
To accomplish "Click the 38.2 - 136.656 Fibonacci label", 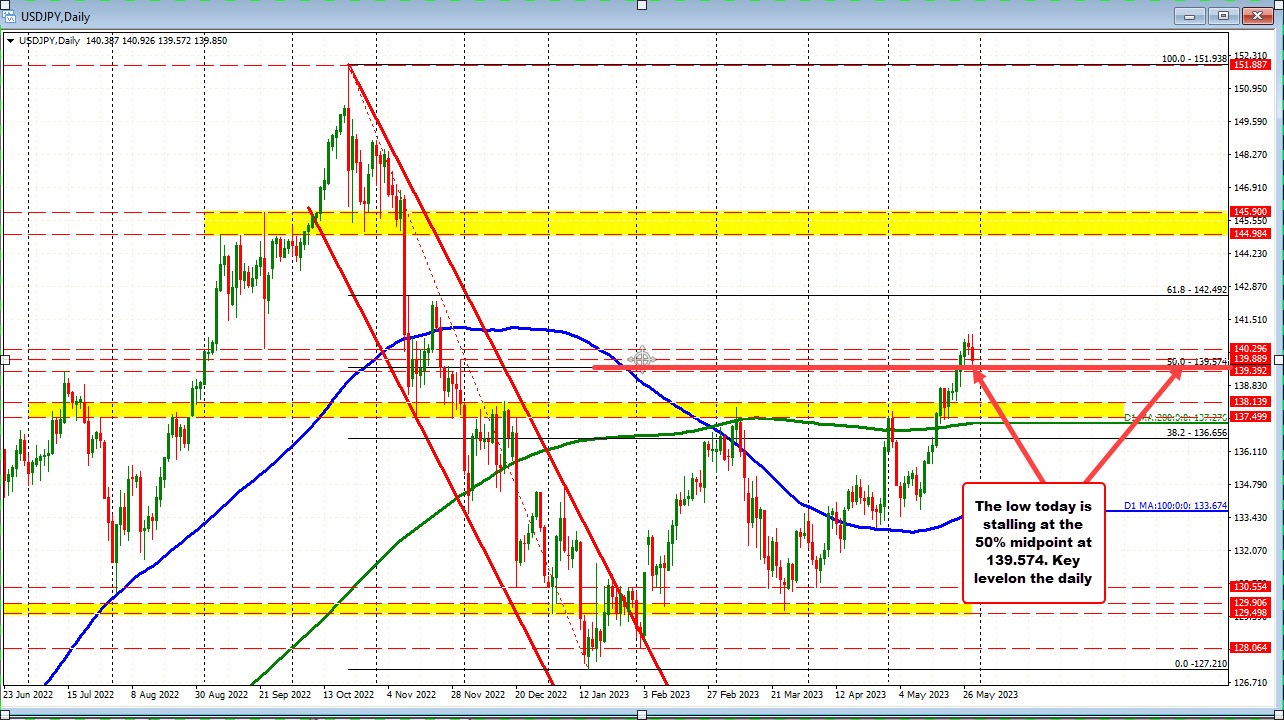I will tap(1196, 433).
